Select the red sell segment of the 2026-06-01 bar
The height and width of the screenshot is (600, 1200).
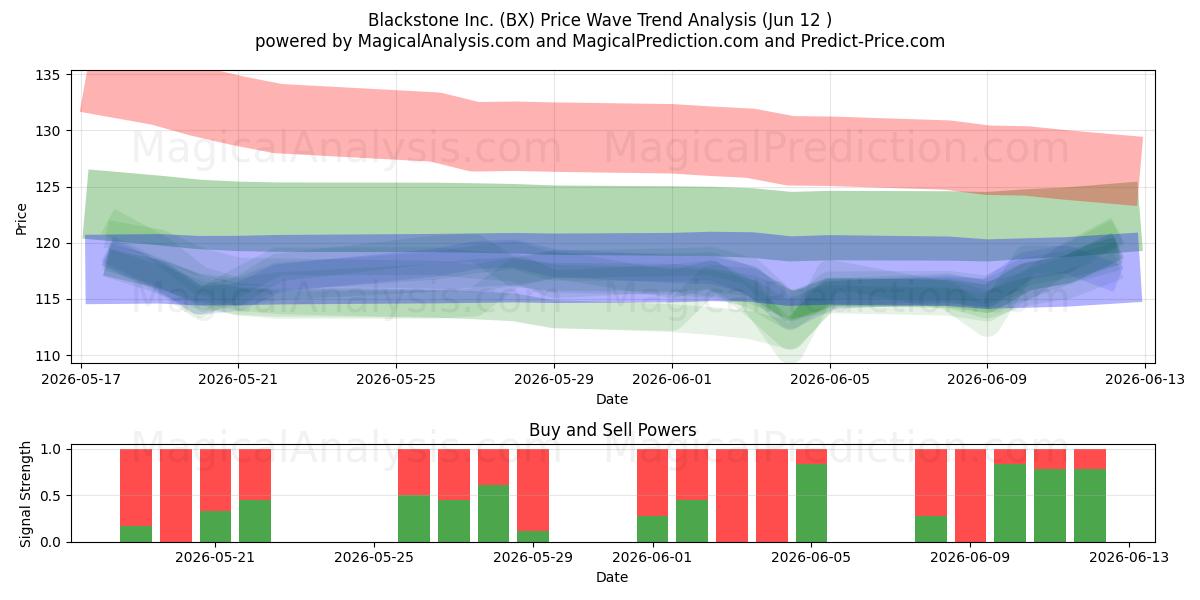652,482
